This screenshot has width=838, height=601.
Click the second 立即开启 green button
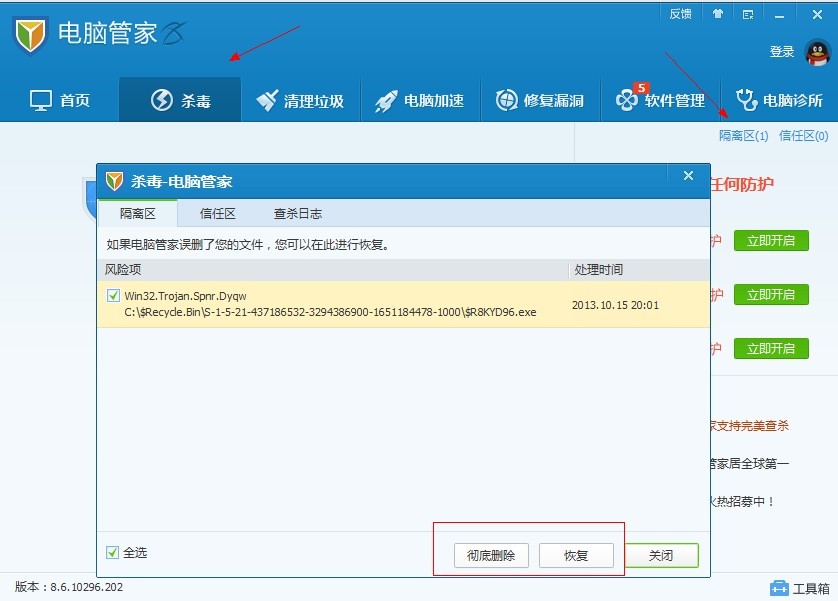pyautogui.click(x=771, y=294)
